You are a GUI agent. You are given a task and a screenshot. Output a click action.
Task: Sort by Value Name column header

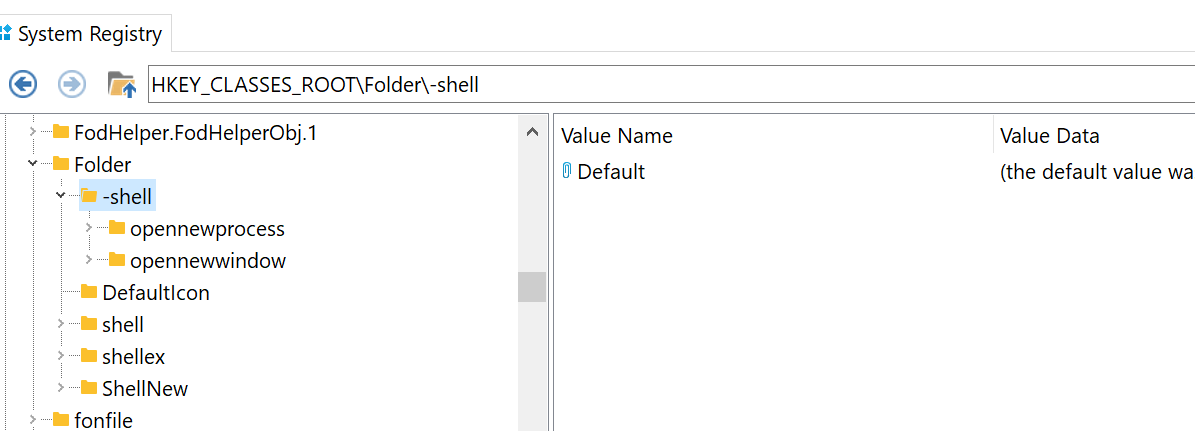pyautogui.click(x=772, y=136)
